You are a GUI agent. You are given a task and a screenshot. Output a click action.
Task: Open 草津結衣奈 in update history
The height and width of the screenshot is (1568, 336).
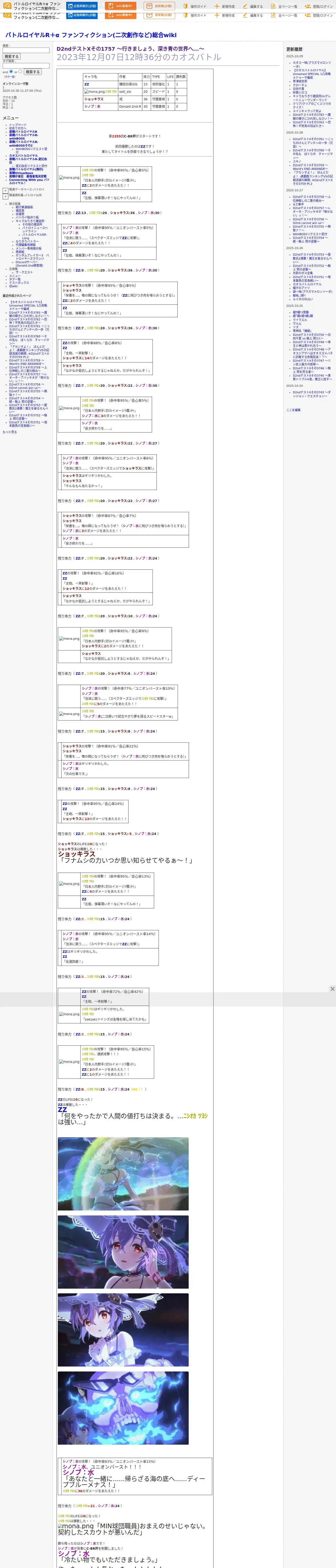click(x=300, y=81)
